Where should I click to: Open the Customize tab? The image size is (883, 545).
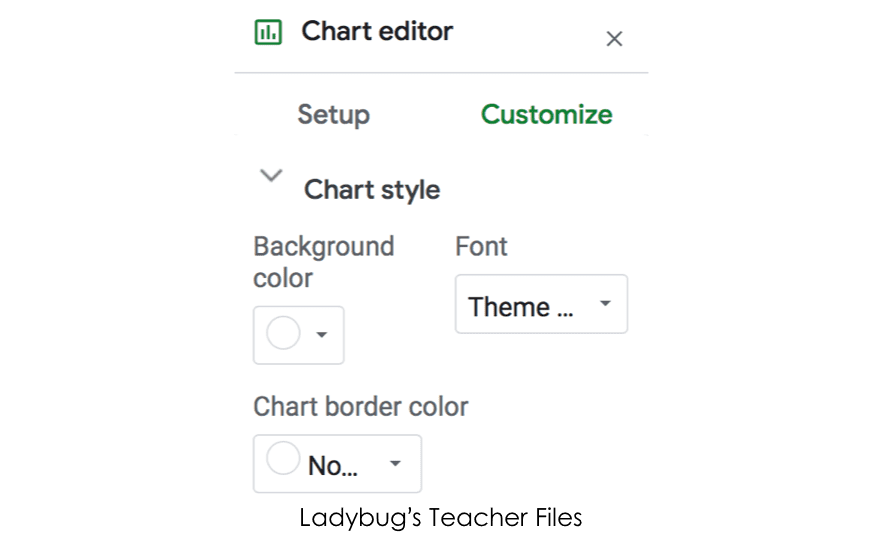pyautogui.click(x=546, y=115)
